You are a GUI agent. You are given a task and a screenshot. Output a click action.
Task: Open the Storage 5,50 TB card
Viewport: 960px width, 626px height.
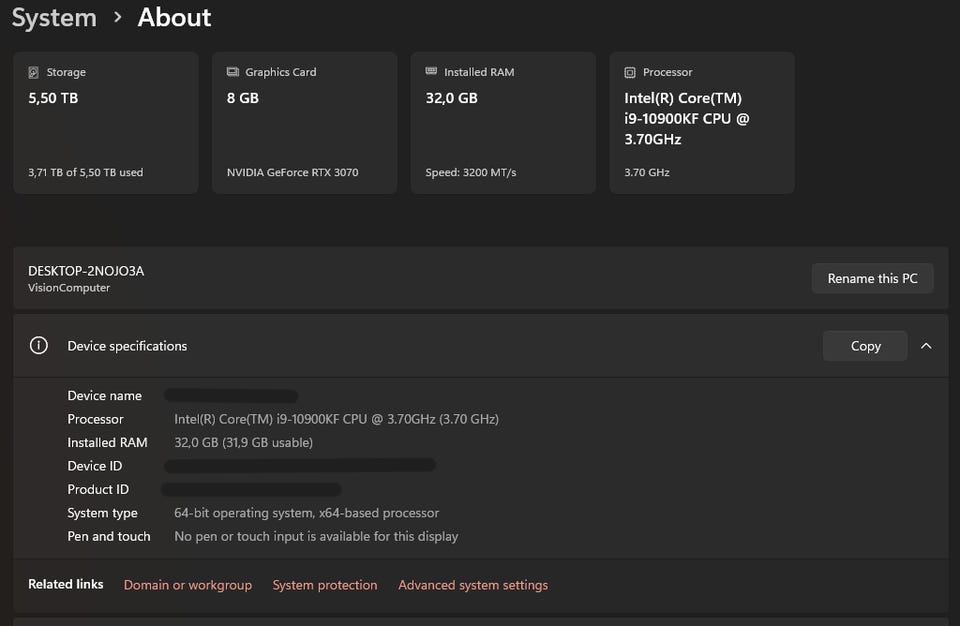pos(106,123)
